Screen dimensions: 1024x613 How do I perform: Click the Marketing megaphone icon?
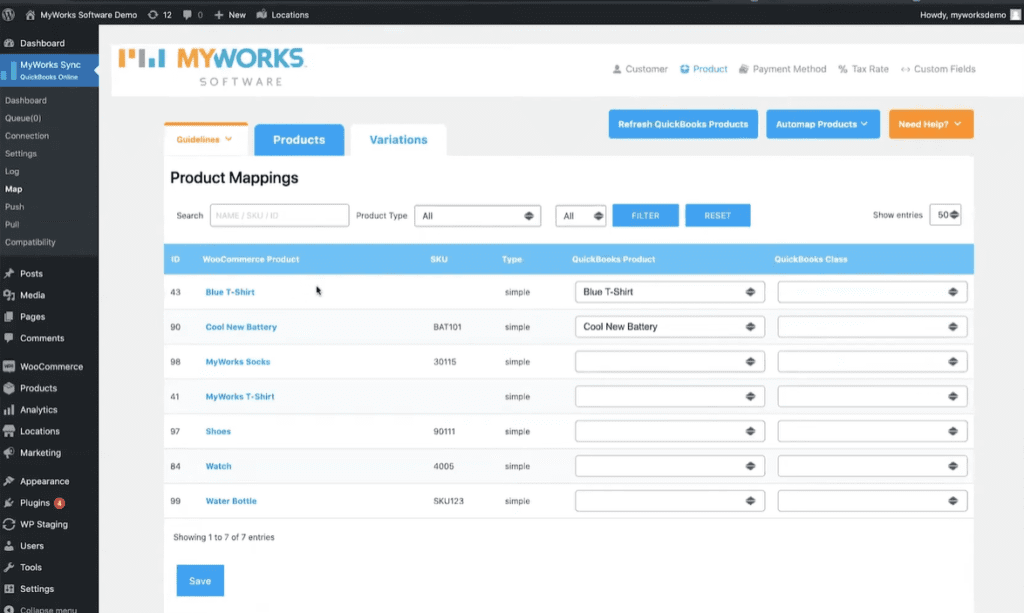pyautogui.click(x=9, y=452)
